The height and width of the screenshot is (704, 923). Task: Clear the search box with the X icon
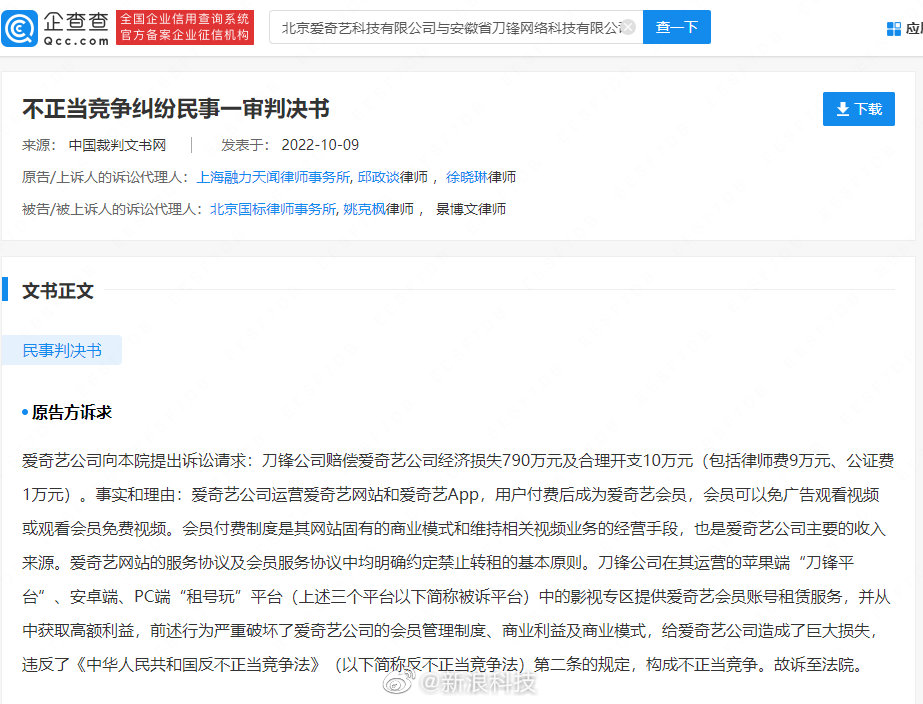point(628,27)
